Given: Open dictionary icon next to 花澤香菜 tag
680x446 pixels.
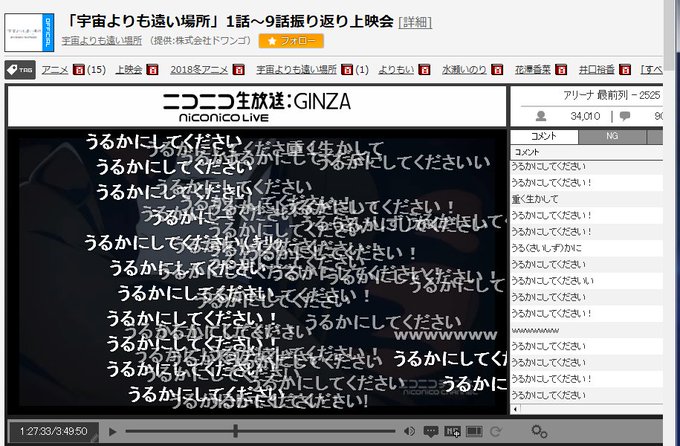Looking at the screenshot, I should coord(561,69).
